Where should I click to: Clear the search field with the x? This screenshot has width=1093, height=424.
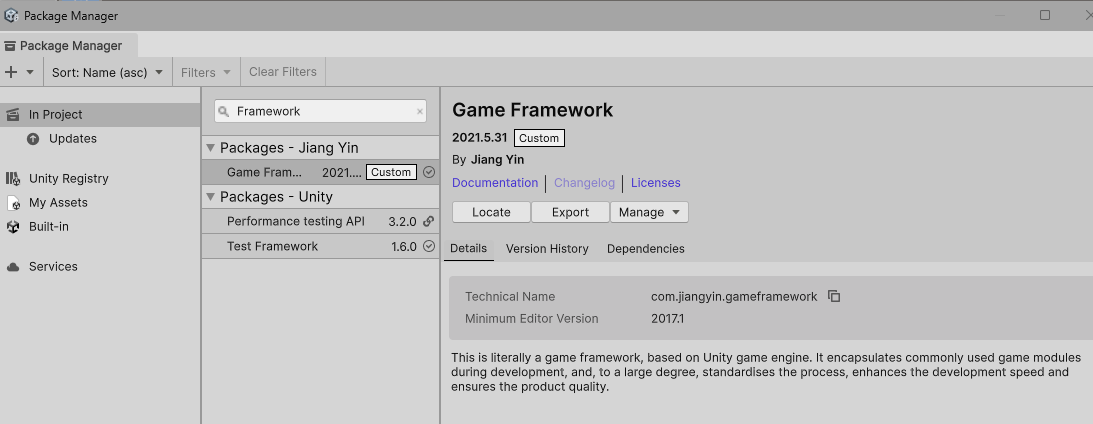(420, 111)
